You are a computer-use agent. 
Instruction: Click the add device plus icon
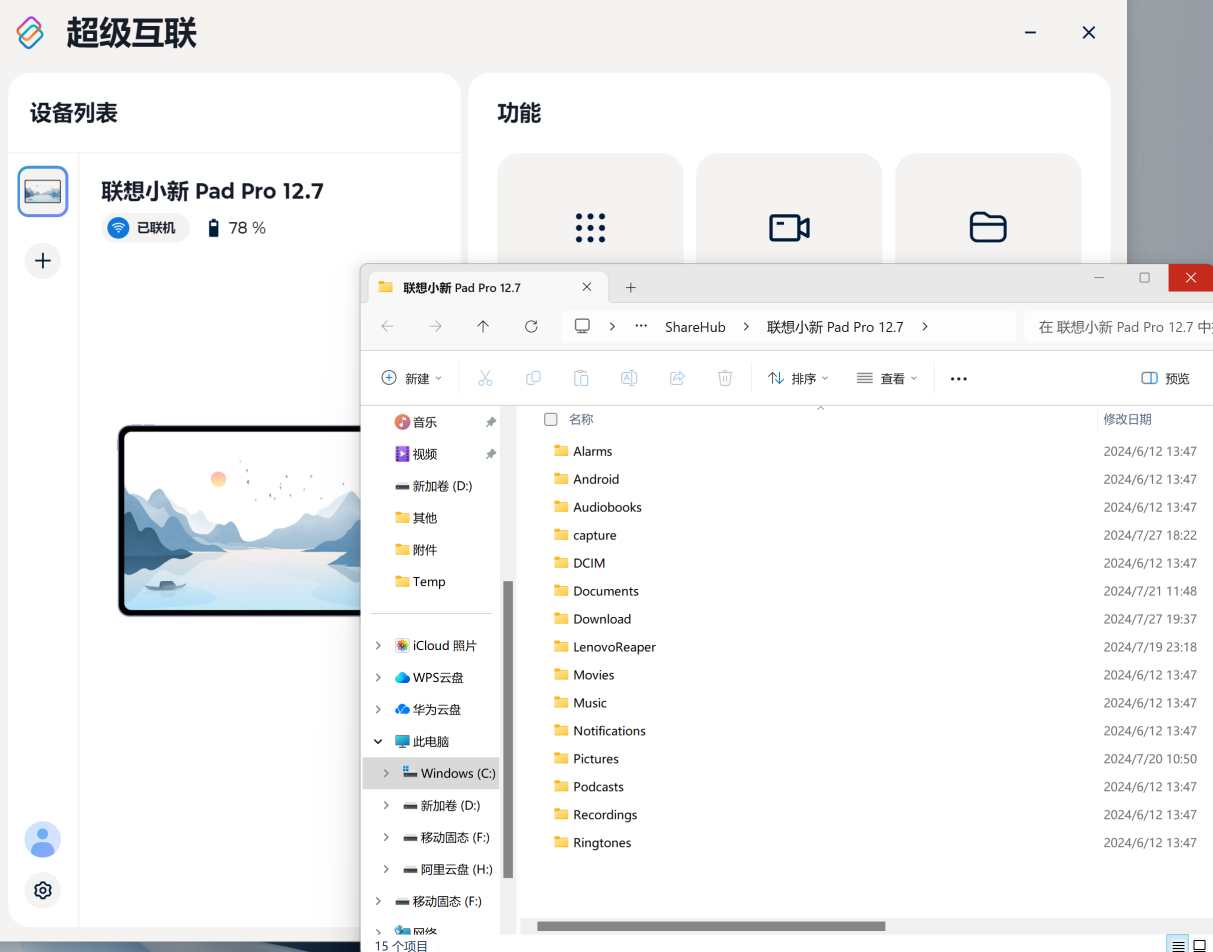pyautogui.click(x=43, y=261)
